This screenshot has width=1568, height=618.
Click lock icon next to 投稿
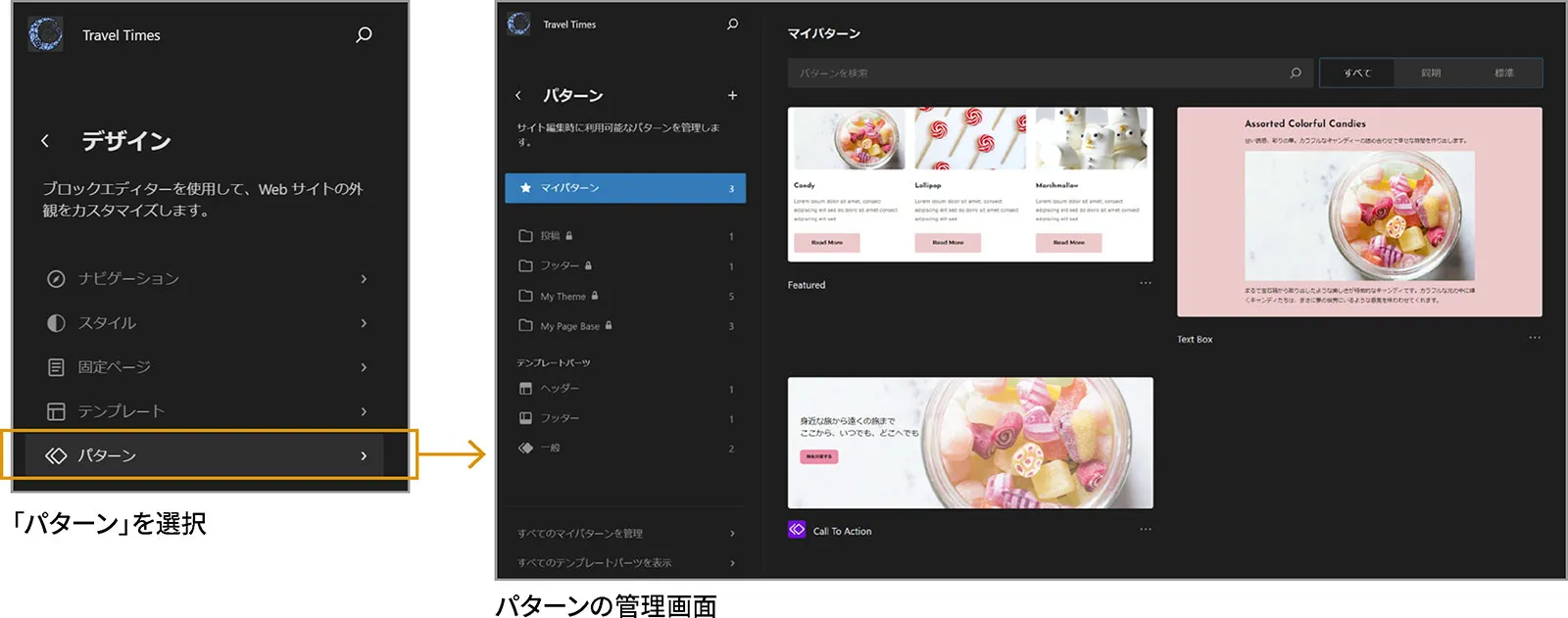(569, 235)
